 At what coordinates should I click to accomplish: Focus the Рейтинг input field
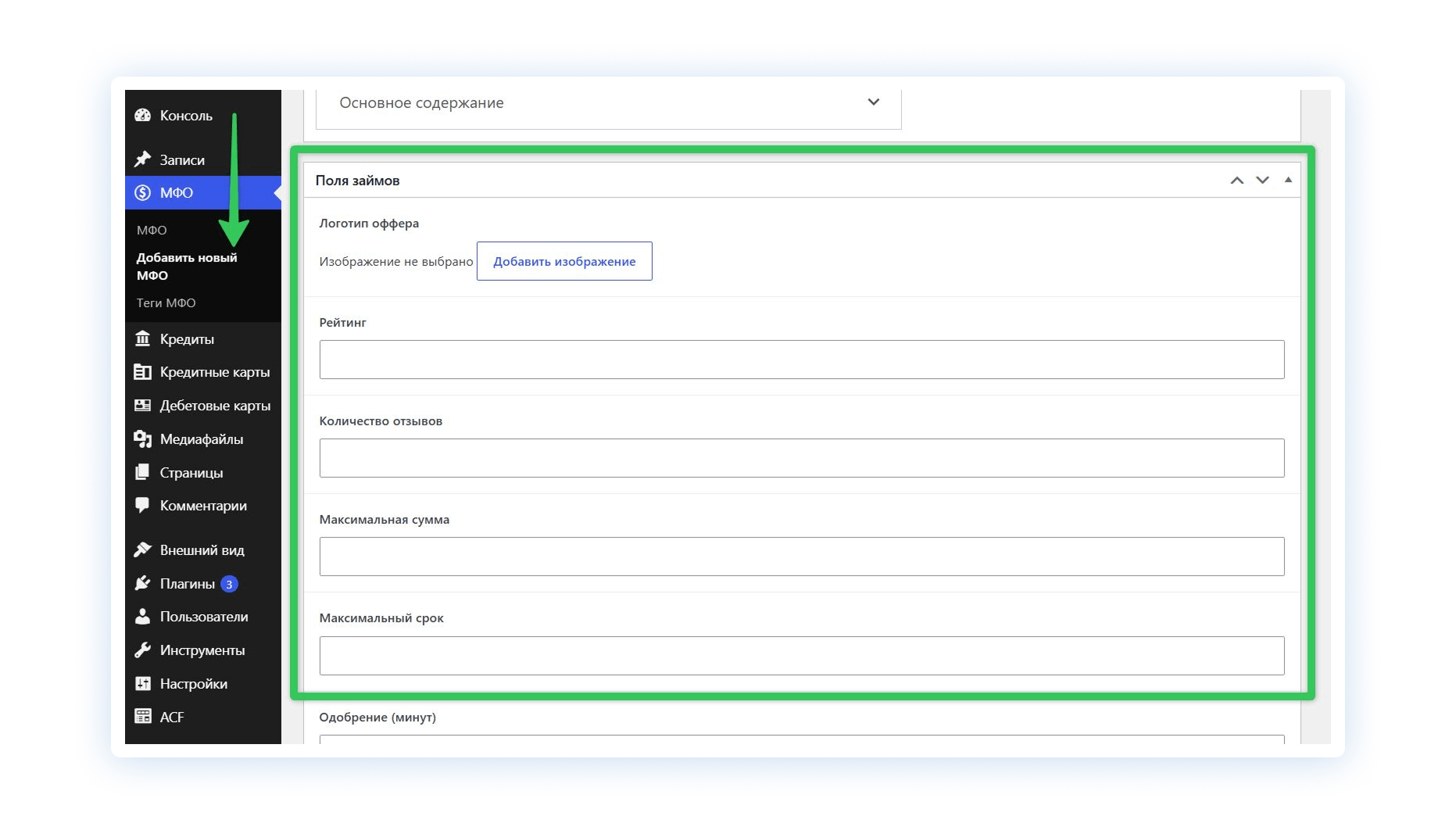pyautogui.click(x=802, y=360)
